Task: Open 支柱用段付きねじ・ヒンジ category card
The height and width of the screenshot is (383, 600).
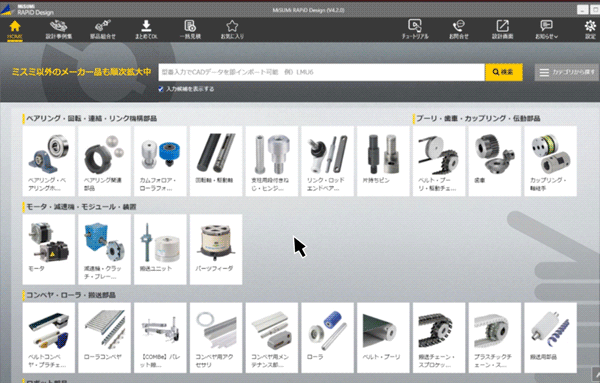Action: (x=272, y=161)
